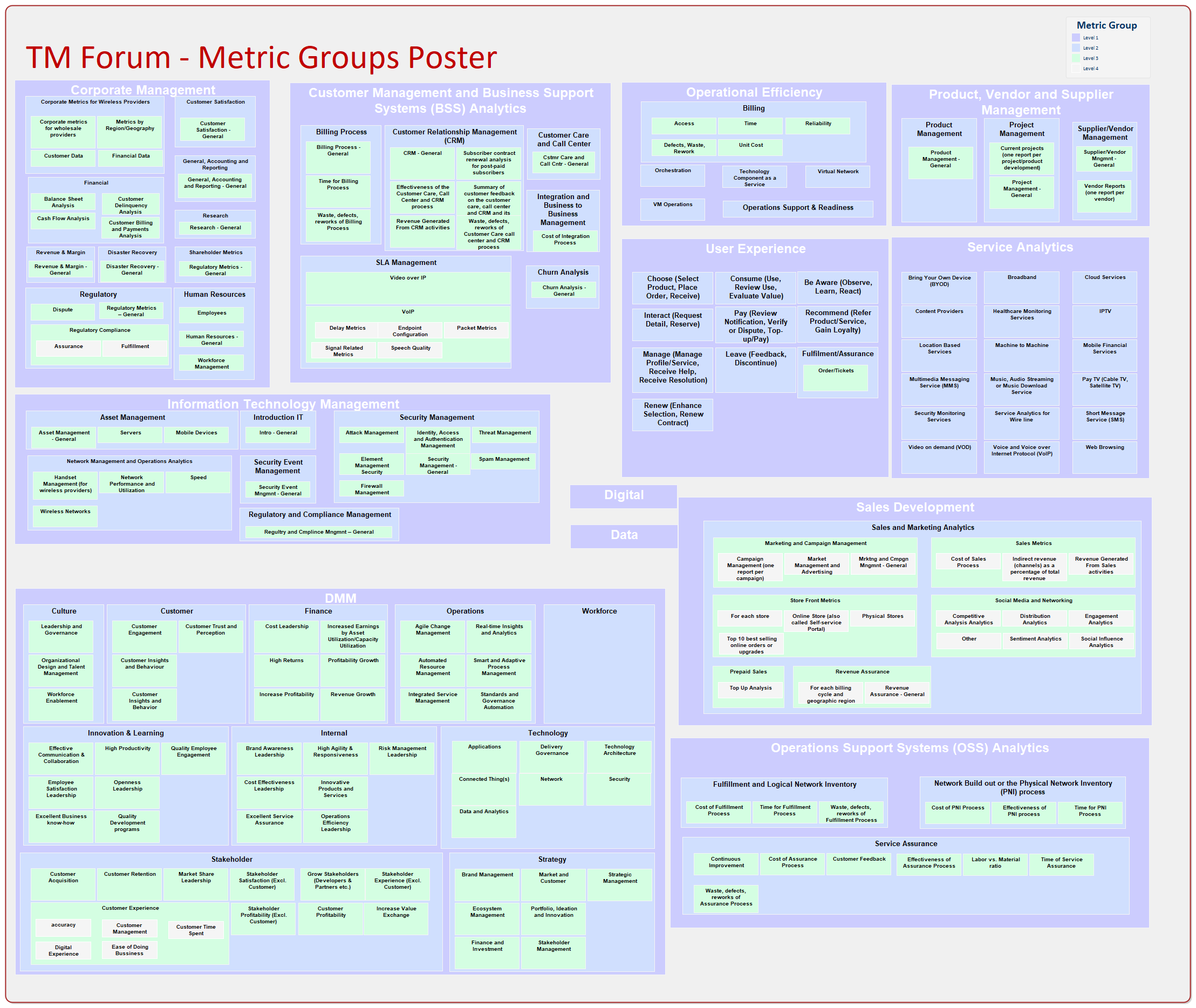Screen dimensions: 1196x1008
Task: Click the Level 3 legend color swatch
Action: (1076, 58)
